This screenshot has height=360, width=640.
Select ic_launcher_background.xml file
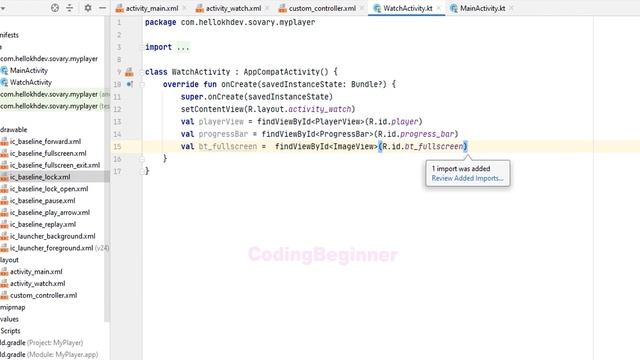click(52, 236)
